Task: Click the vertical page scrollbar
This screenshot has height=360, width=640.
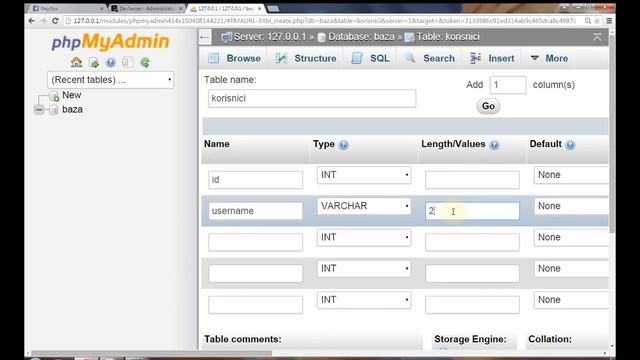Action: click(612, 133)
